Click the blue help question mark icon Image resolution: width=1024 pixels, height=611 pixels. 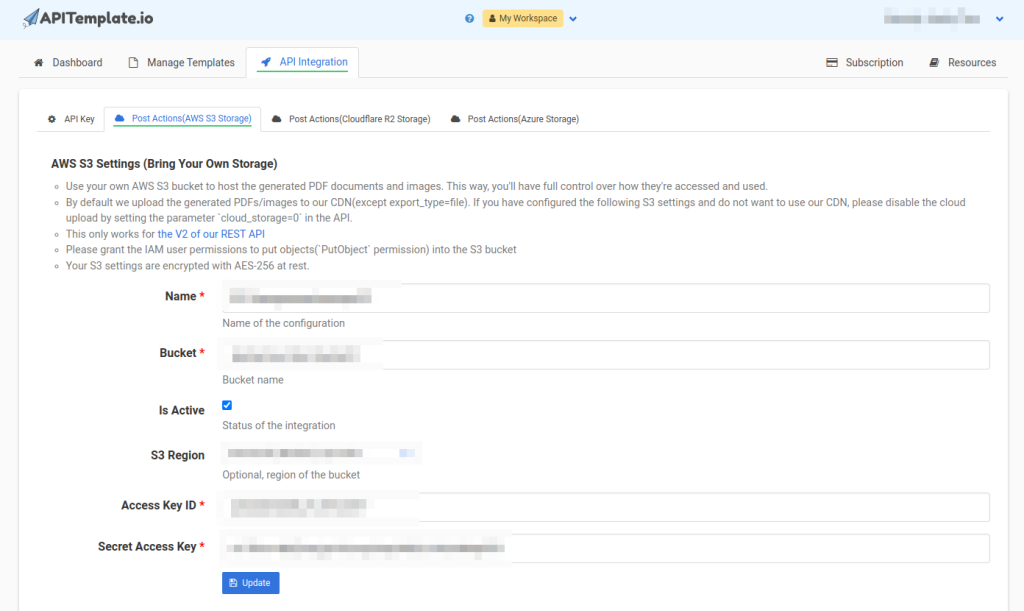click(469, 18)
